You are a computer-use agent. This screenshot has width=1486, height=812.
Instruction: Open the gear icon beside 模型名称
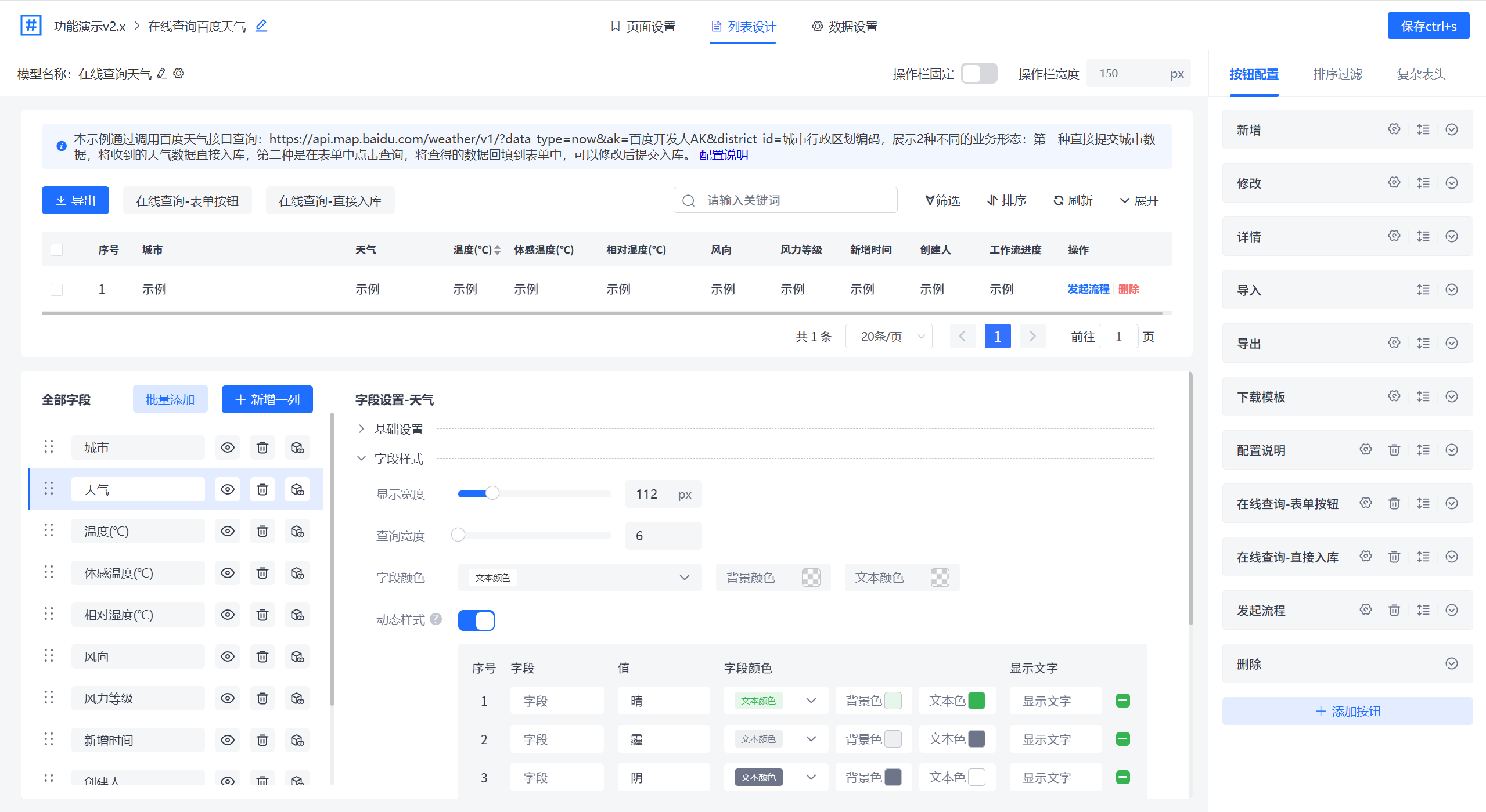click(x=179, y=74)
